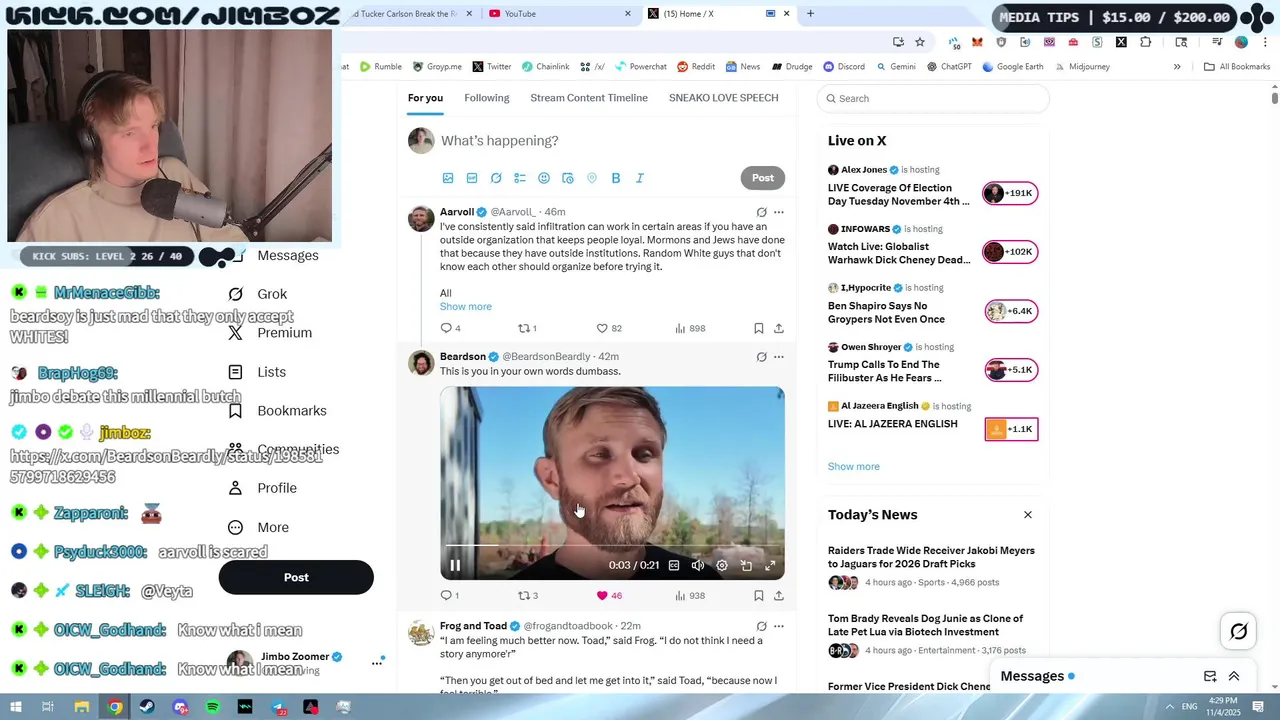The width and height of the screenshot is (1280, 720).
Task: Switch to the Following tab
Action: pyautogui.click(x=487, y=98)
